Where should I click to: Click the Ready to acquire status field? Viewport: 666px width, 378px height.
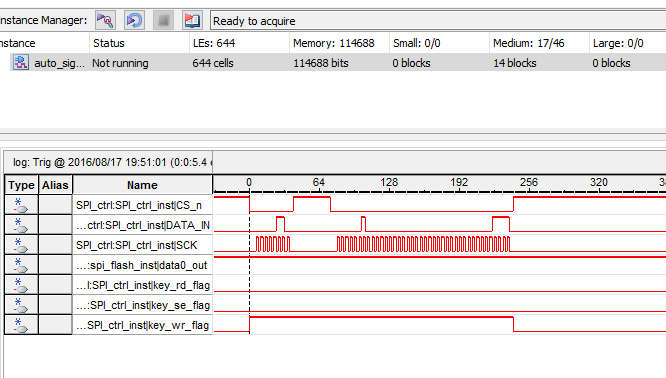[x=438, y=20]
